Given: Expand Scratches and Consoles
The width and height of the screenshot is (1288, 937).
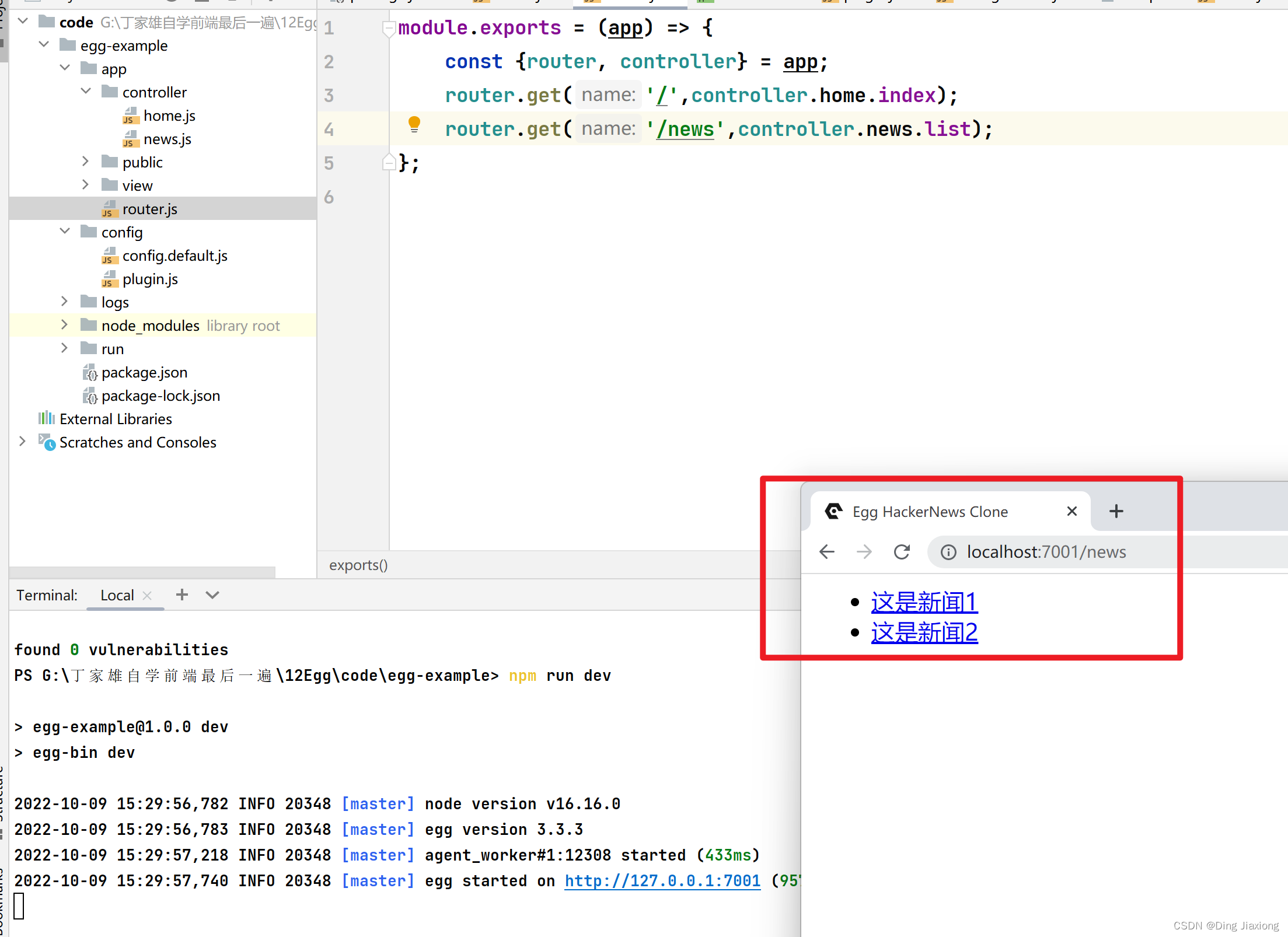Looking at the screenshot, I should [x=23, y=442].
